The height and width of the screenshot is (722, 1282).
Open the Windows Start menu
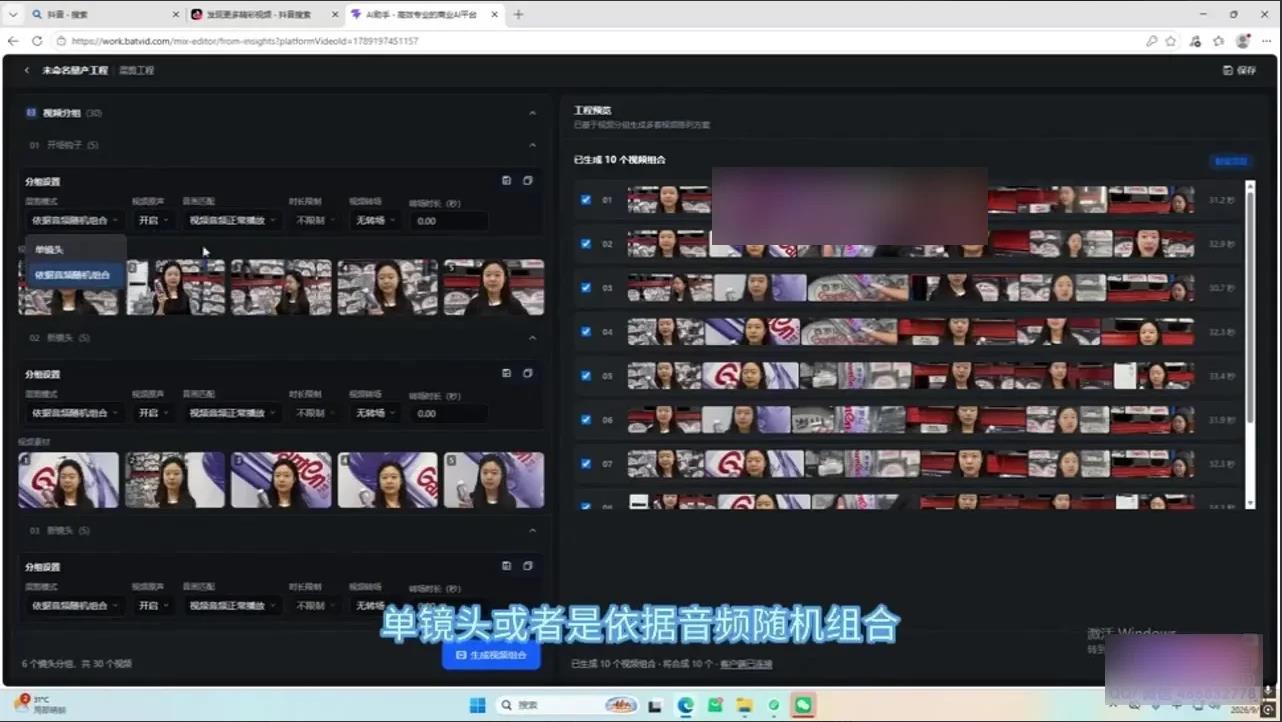478,705
